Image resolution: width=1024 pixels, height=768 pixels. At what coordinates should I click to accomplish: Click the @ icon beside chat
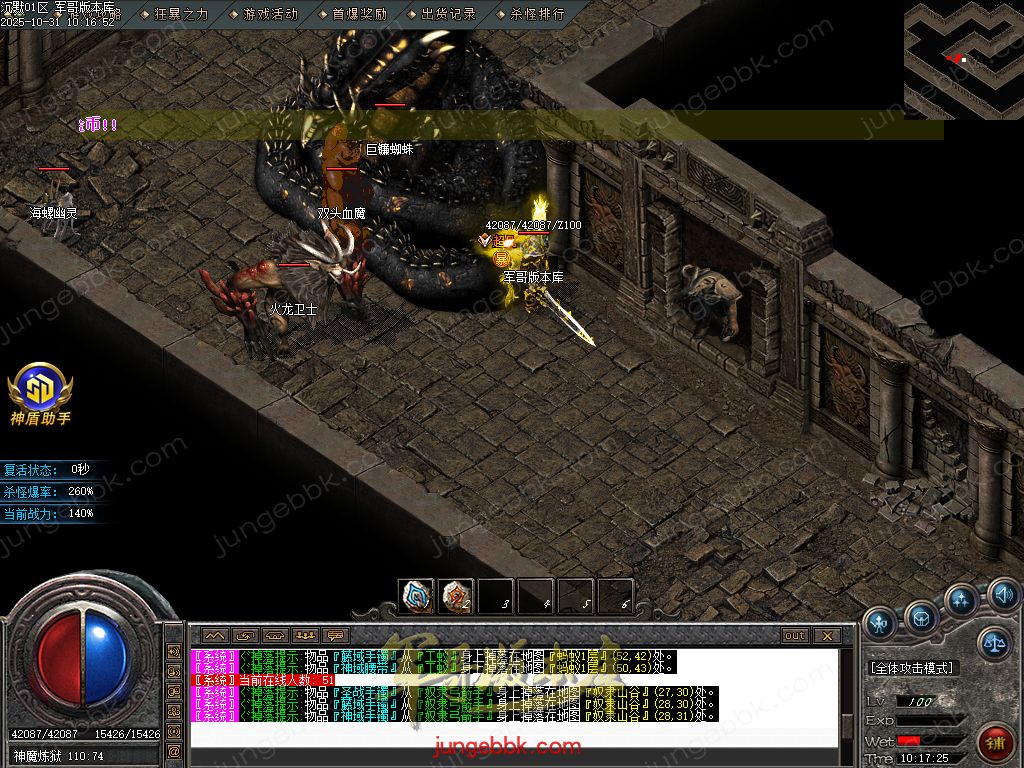(174, 750)
